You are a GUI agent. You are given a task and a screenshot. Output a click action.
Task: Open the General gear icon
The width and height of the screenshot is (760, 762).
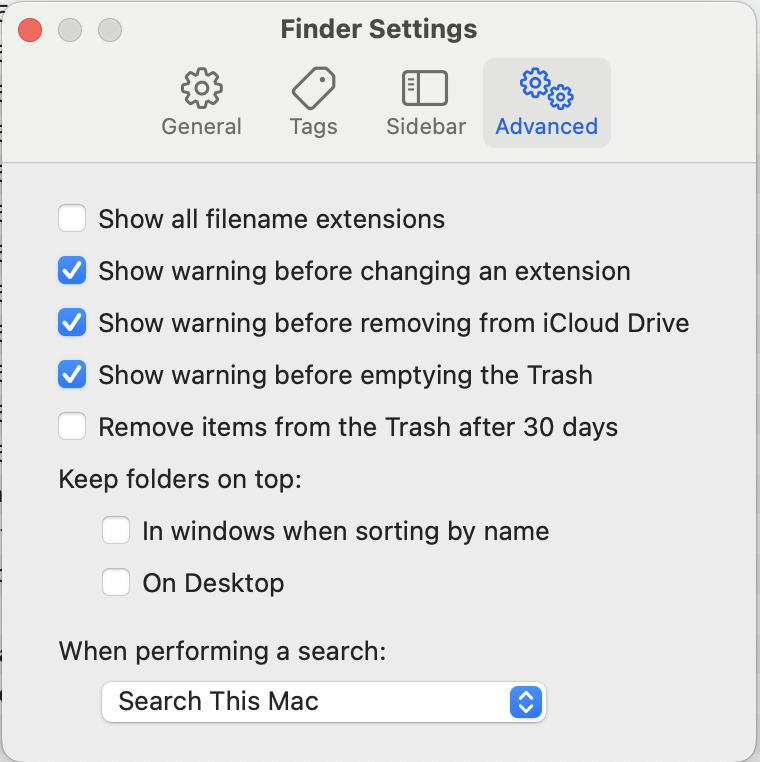point(202,89)
